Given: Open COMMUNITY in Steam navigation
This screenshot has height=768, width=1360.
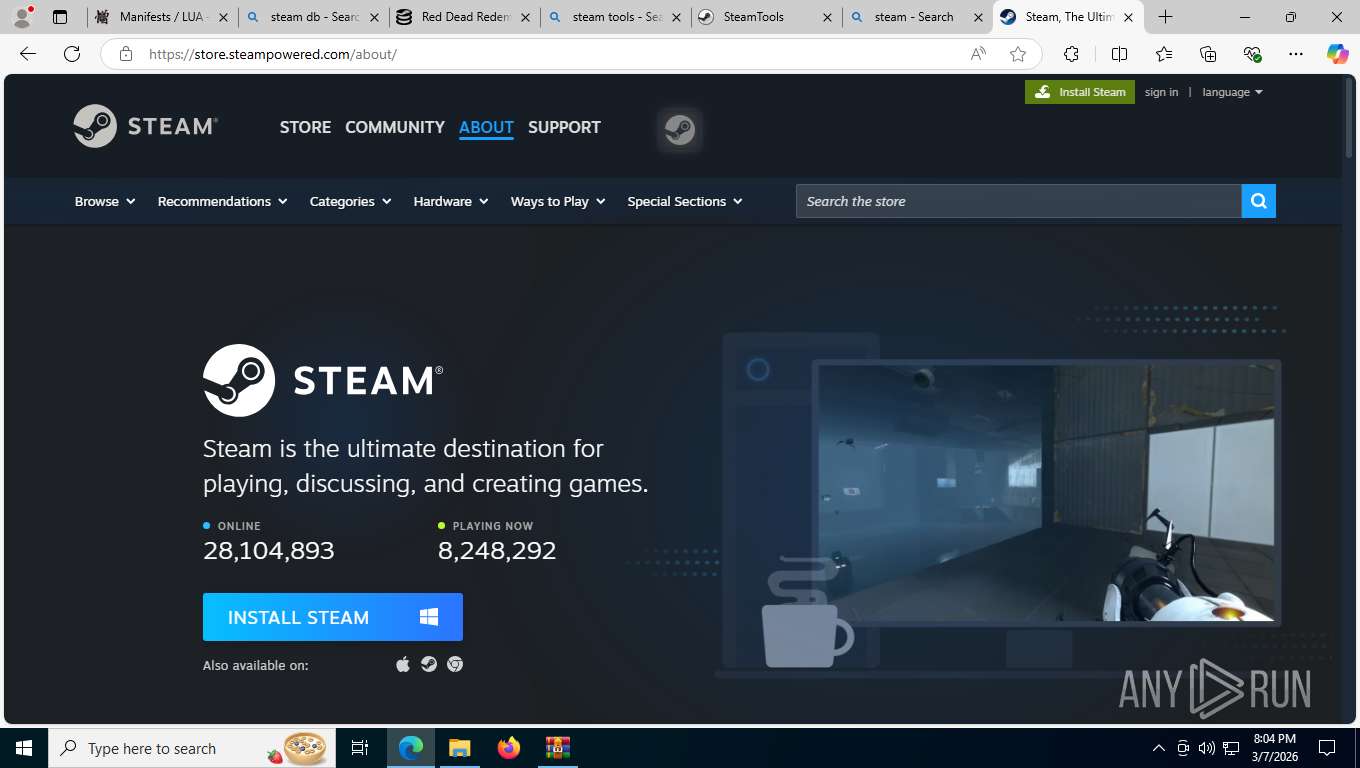Looking at the screenshot, I should point(395,127).
